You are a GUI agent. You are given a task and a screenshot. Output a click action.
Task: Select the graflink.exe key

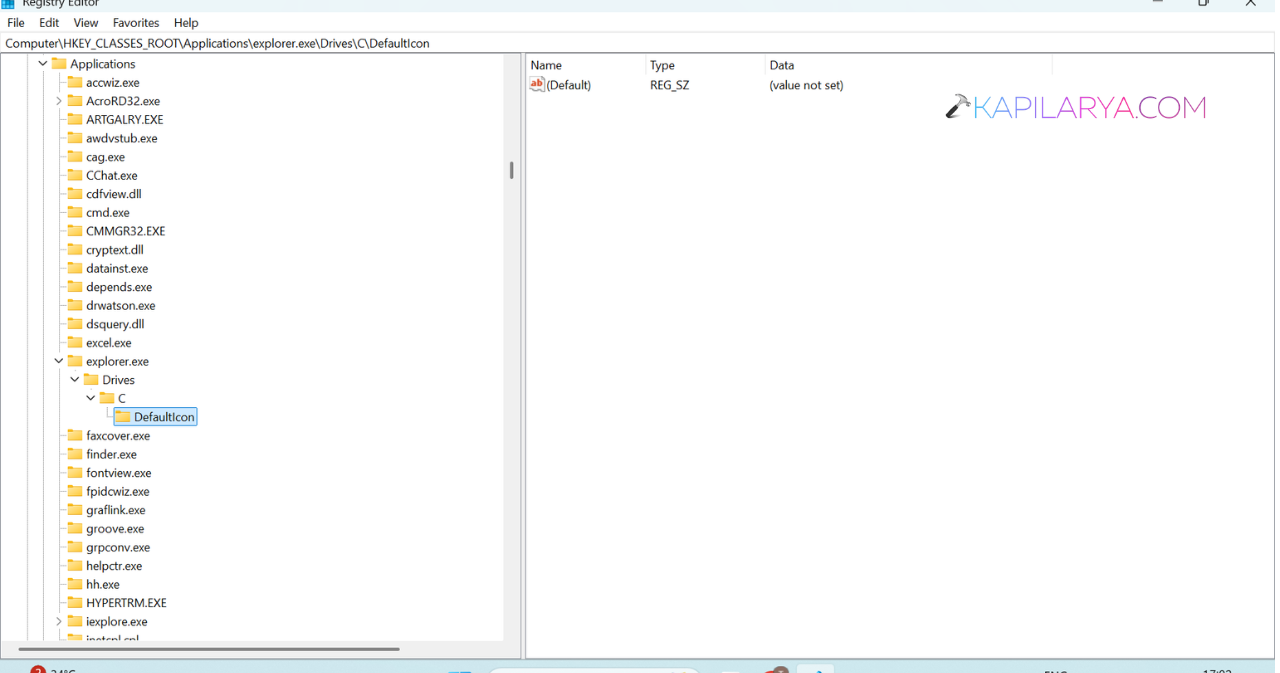click(116, 510)
